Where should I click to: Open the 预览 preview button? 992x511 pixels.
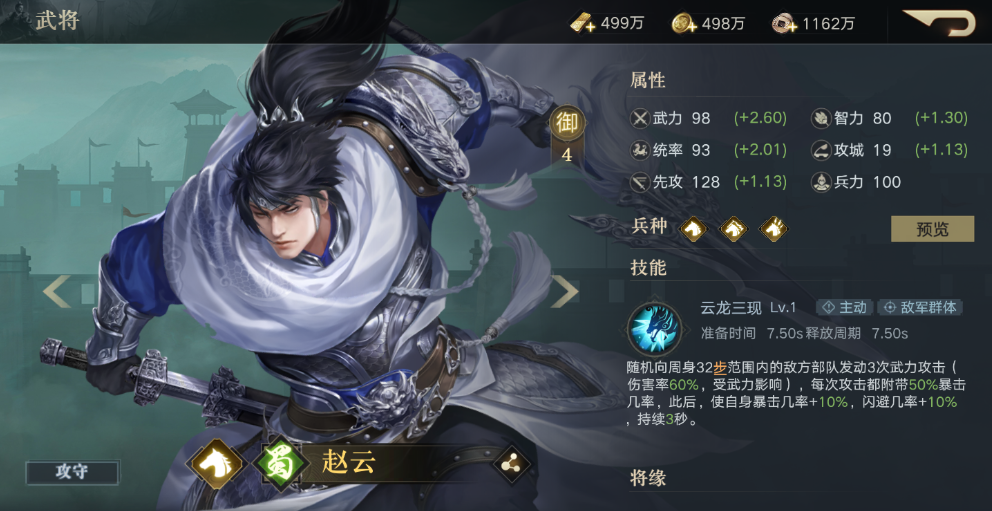point(933,228)
